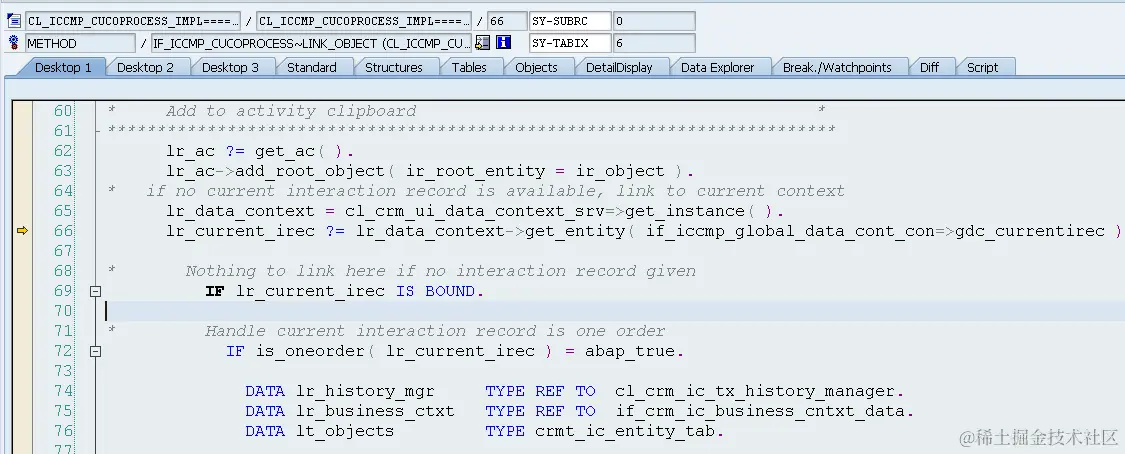
Task: Open the Desktop 3 tab
Action: click(x=230, y=67)
